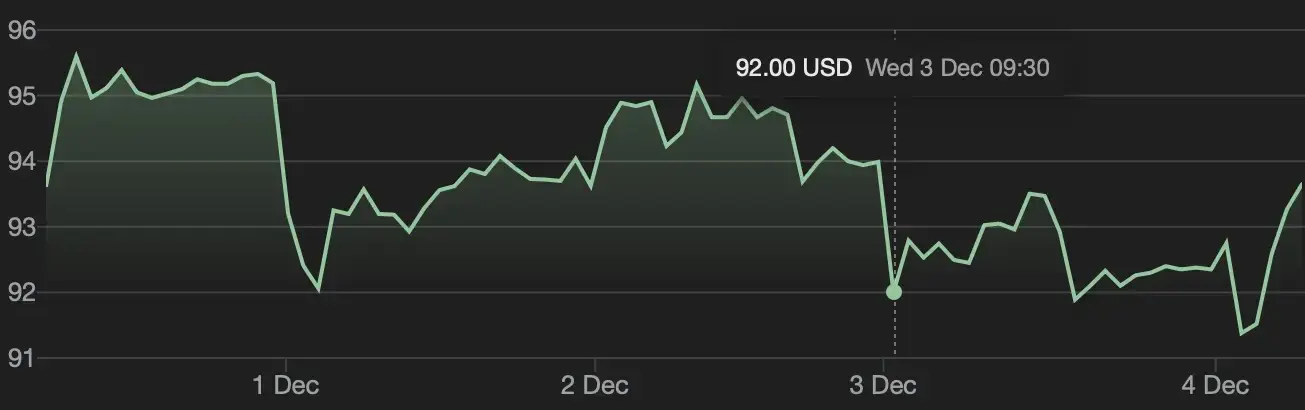Click the 96 price axis label
This screenshot has height=410, width=1305.
(22, 31)
